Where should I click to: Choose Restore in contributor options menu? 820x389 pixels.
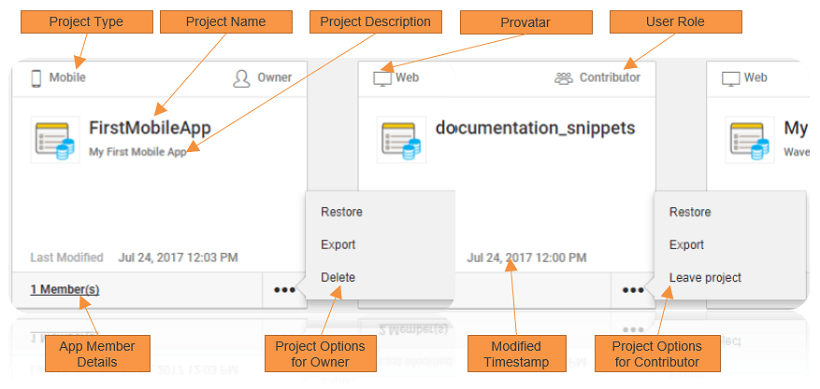coord(690,212)
